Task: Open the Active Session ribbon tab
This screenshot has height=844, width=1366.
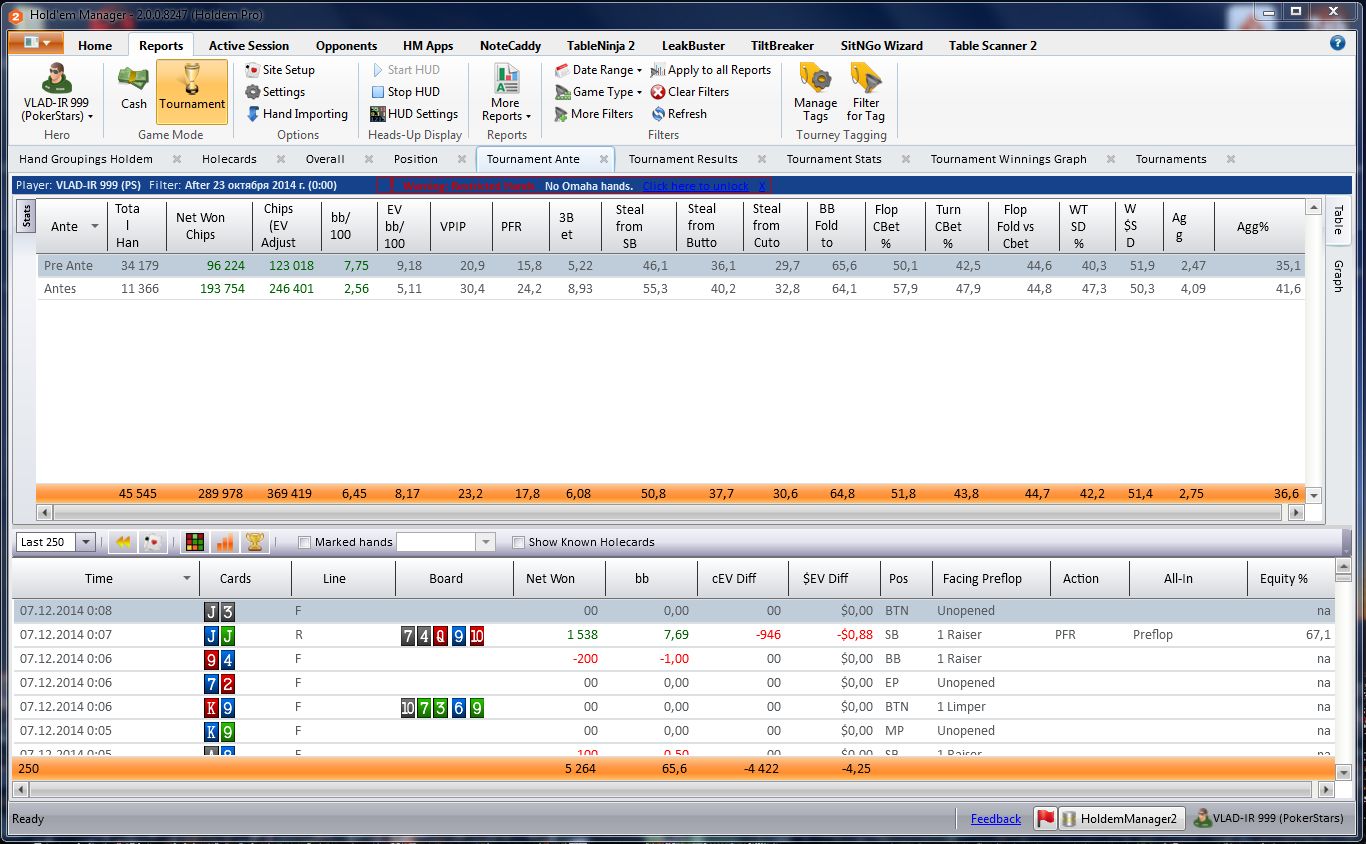Action: coord(249,46)
